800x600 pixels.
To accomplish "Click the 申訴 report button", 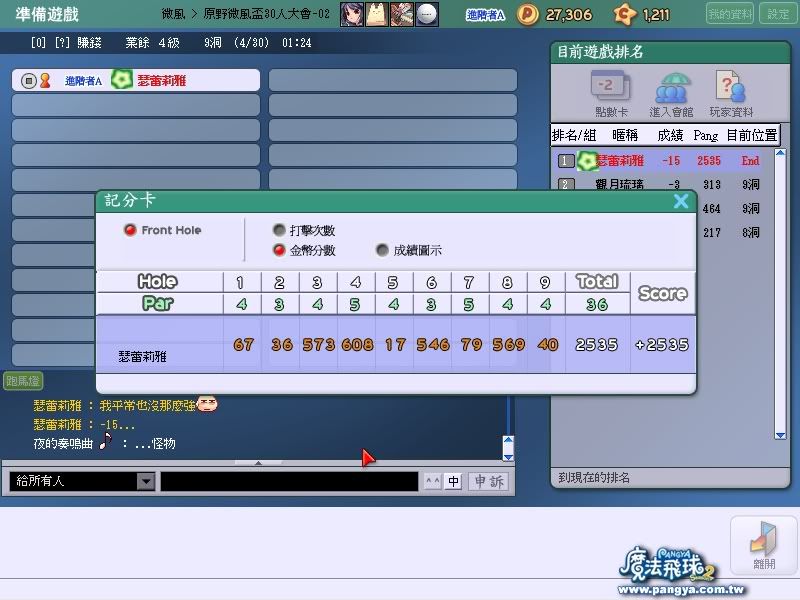I will (x=488, y=481).
